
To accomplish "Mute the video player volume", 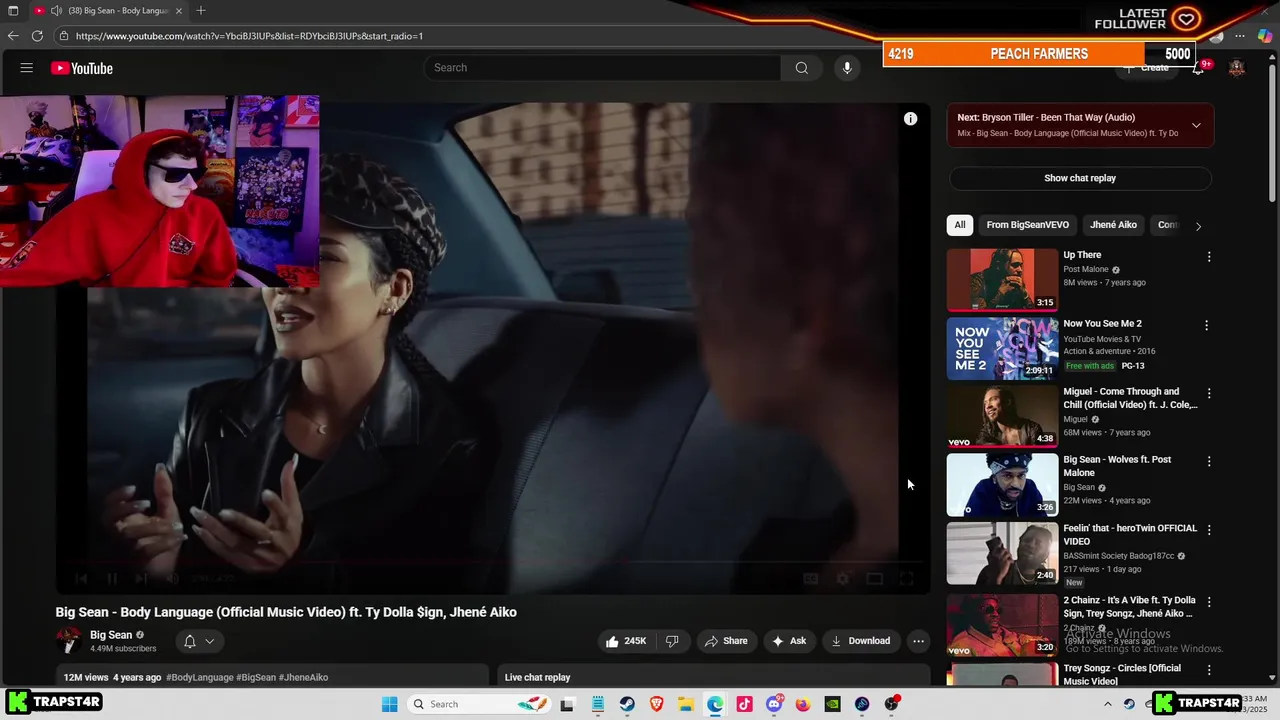I will coord(172,578).
